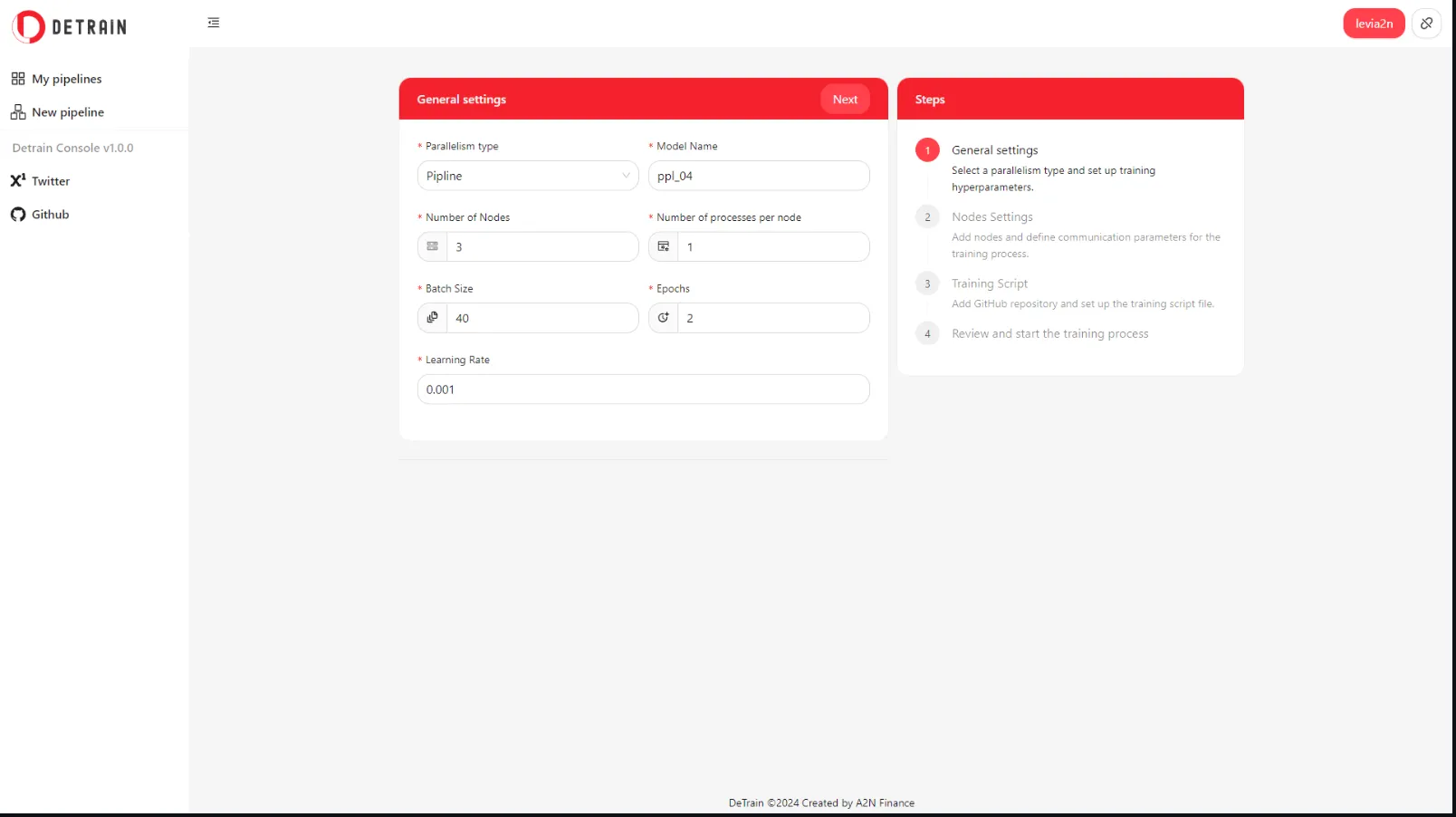Viewport: 1456px width, 817px height.
Task: Click the processes per node field icon
Action: point(664,246)
